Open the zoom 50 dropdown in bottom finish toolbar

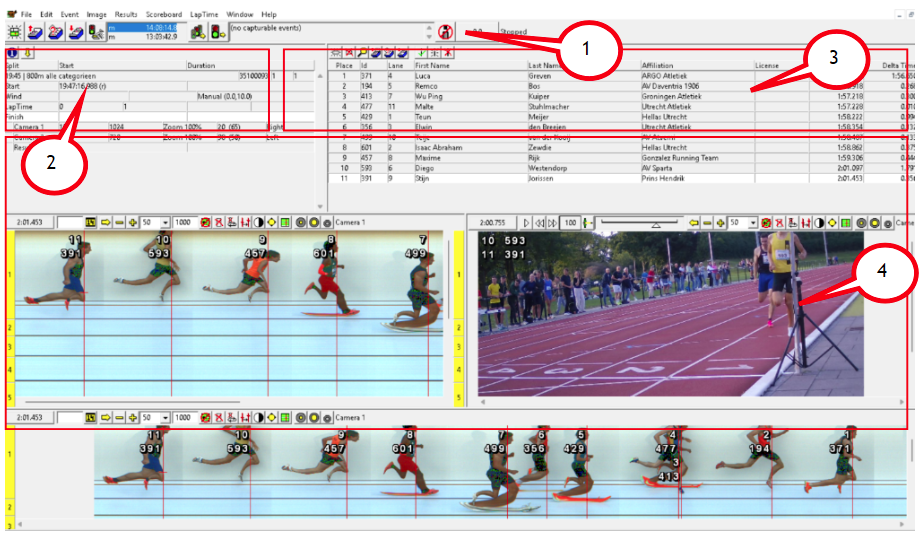point(165,416)
